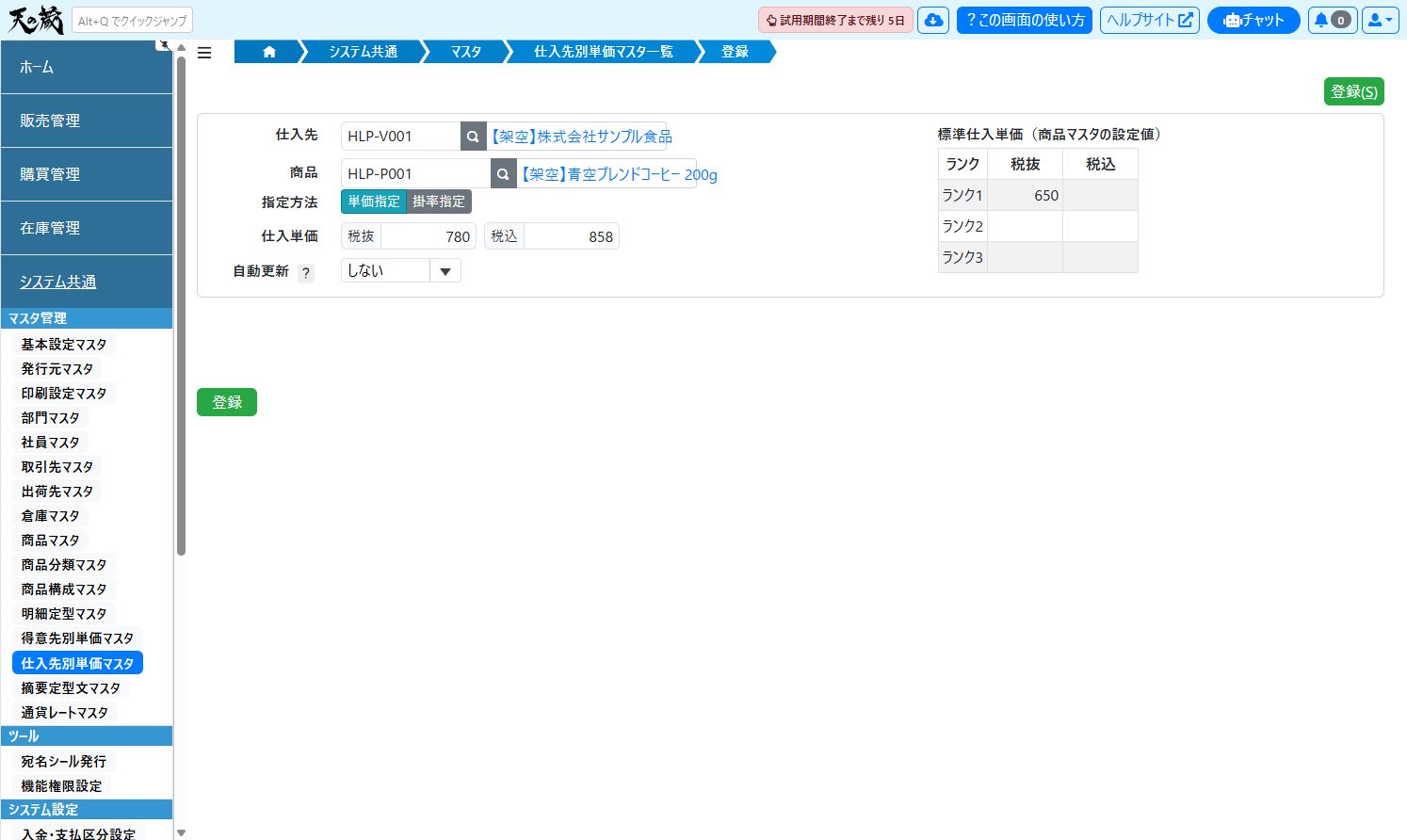Open 取引先マスタ in the sidebar
Screen dimensions: 1407x840
[57, 467]
